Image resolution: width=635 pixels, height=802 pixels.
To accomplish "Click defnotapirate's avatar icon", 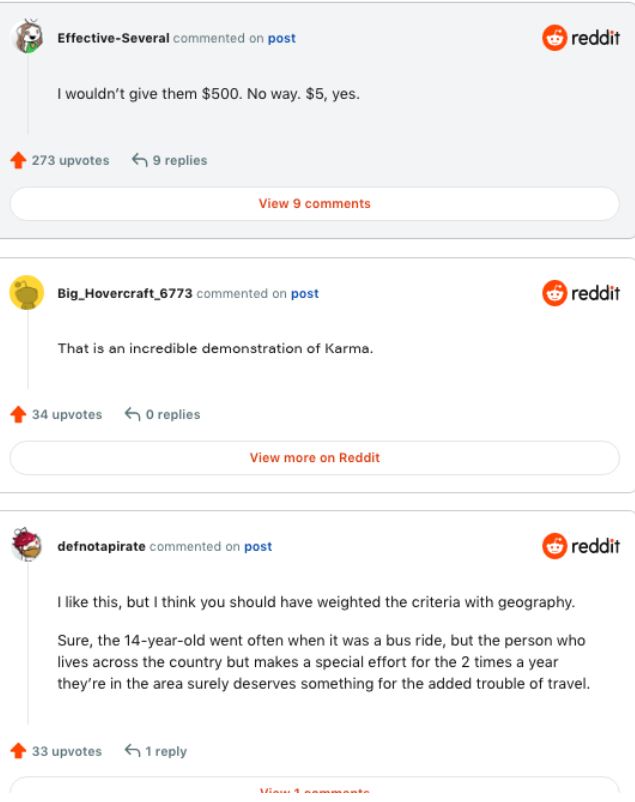I will pos(26,546).
